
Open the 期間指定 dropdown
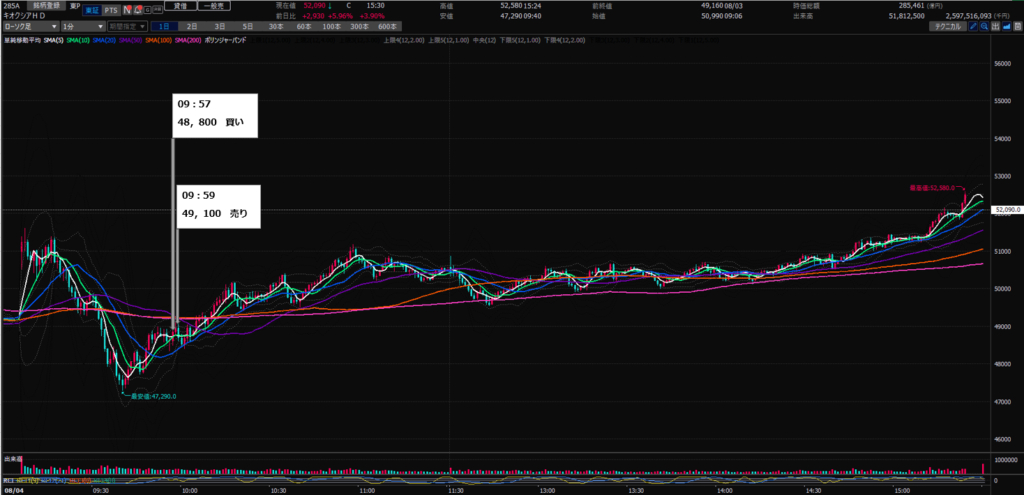click(x=127, y=26)
